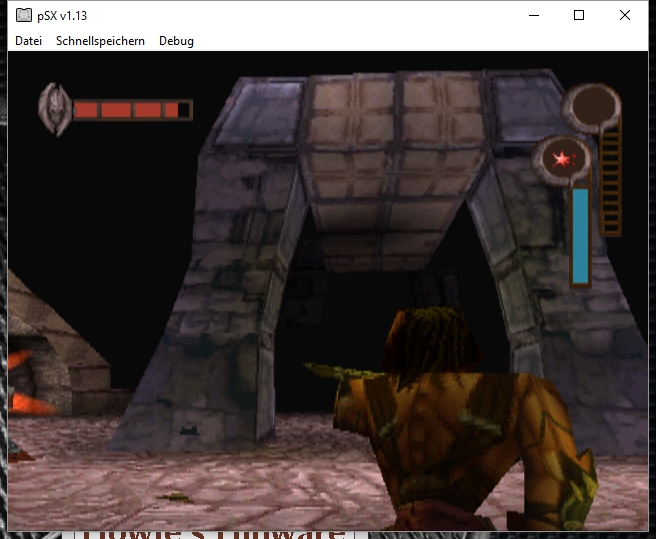
Task: Open the Debug menu
Action: point(176,41)
